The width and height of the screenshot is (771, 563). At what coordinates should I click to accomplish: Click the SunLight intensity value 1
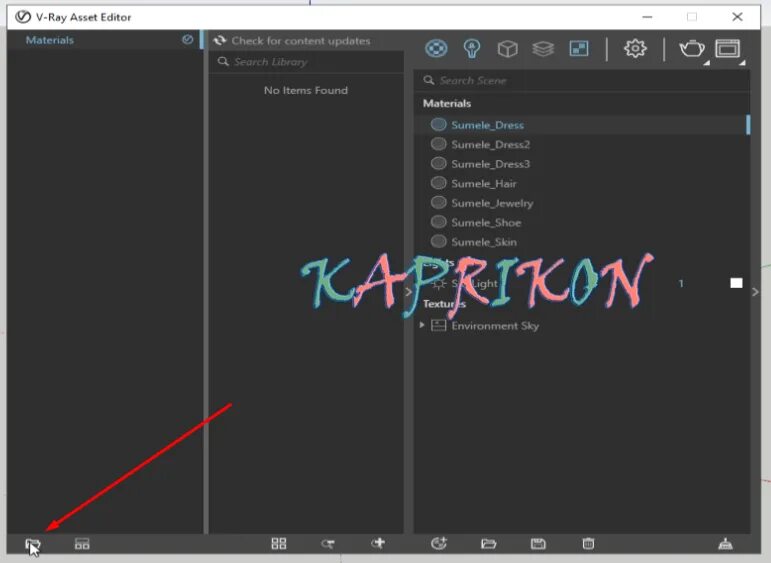point(681,284)
